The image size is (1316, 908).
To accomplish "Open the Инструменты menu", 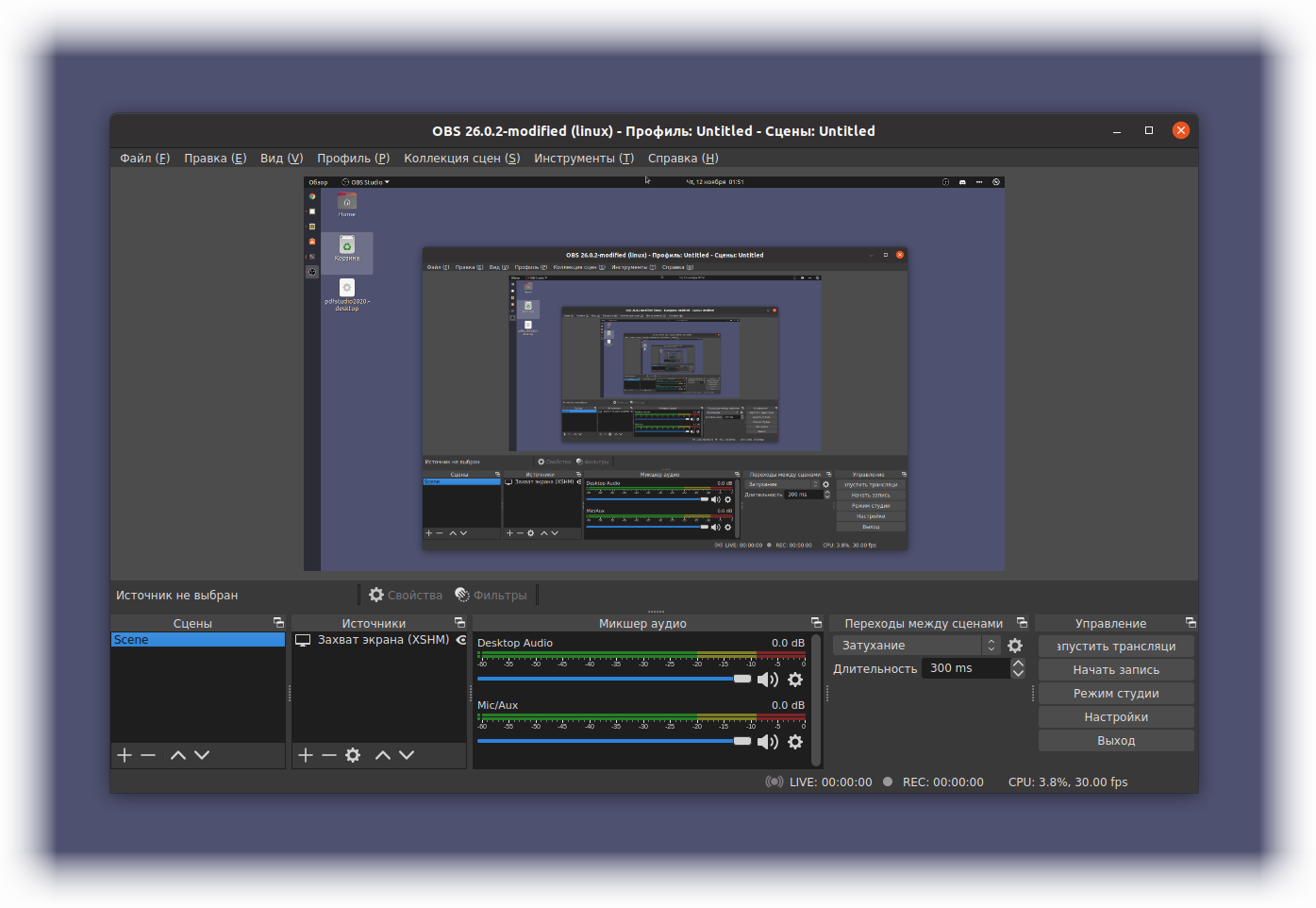I will [x=584, y=158].
